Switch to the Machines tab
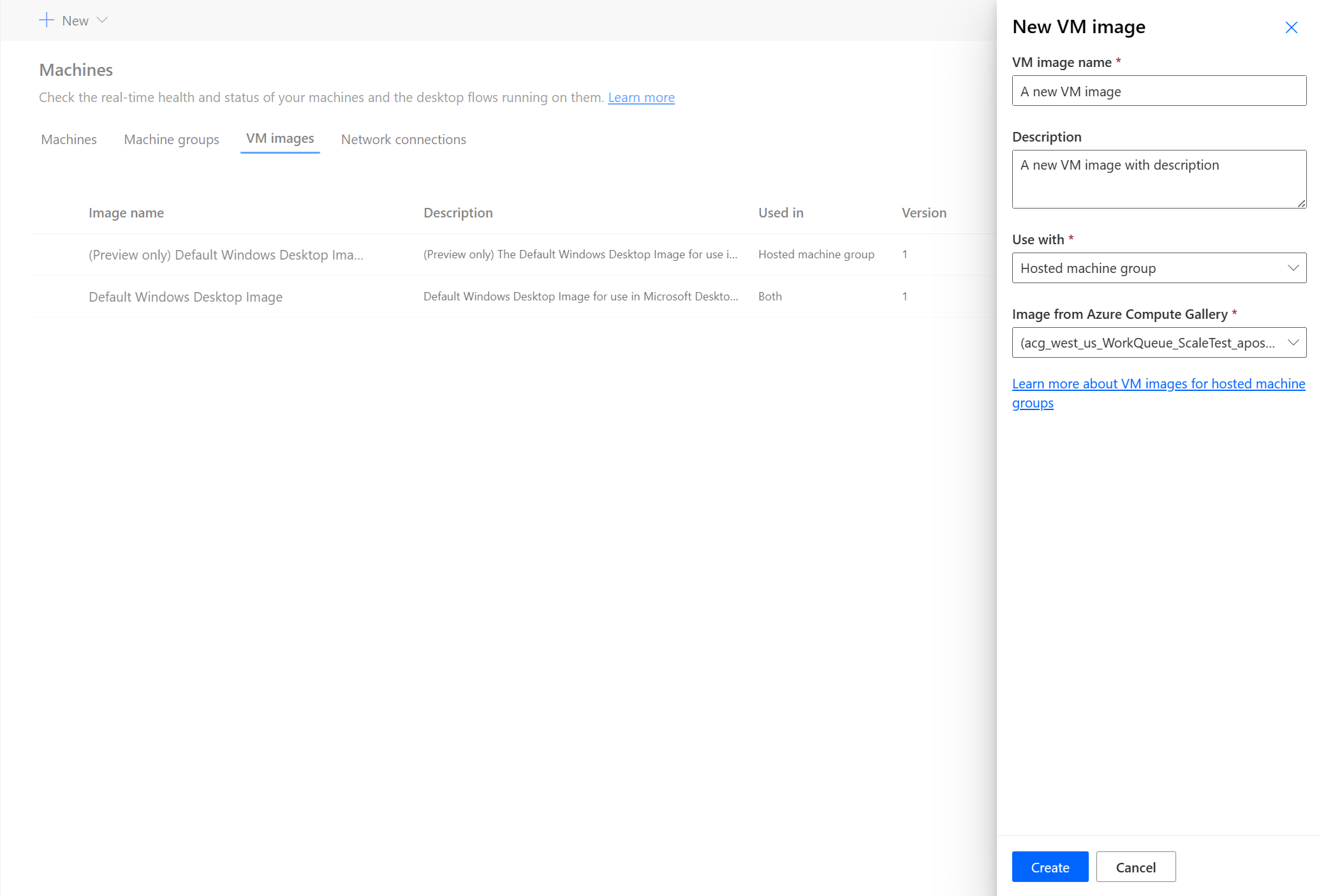 [68, 139]
